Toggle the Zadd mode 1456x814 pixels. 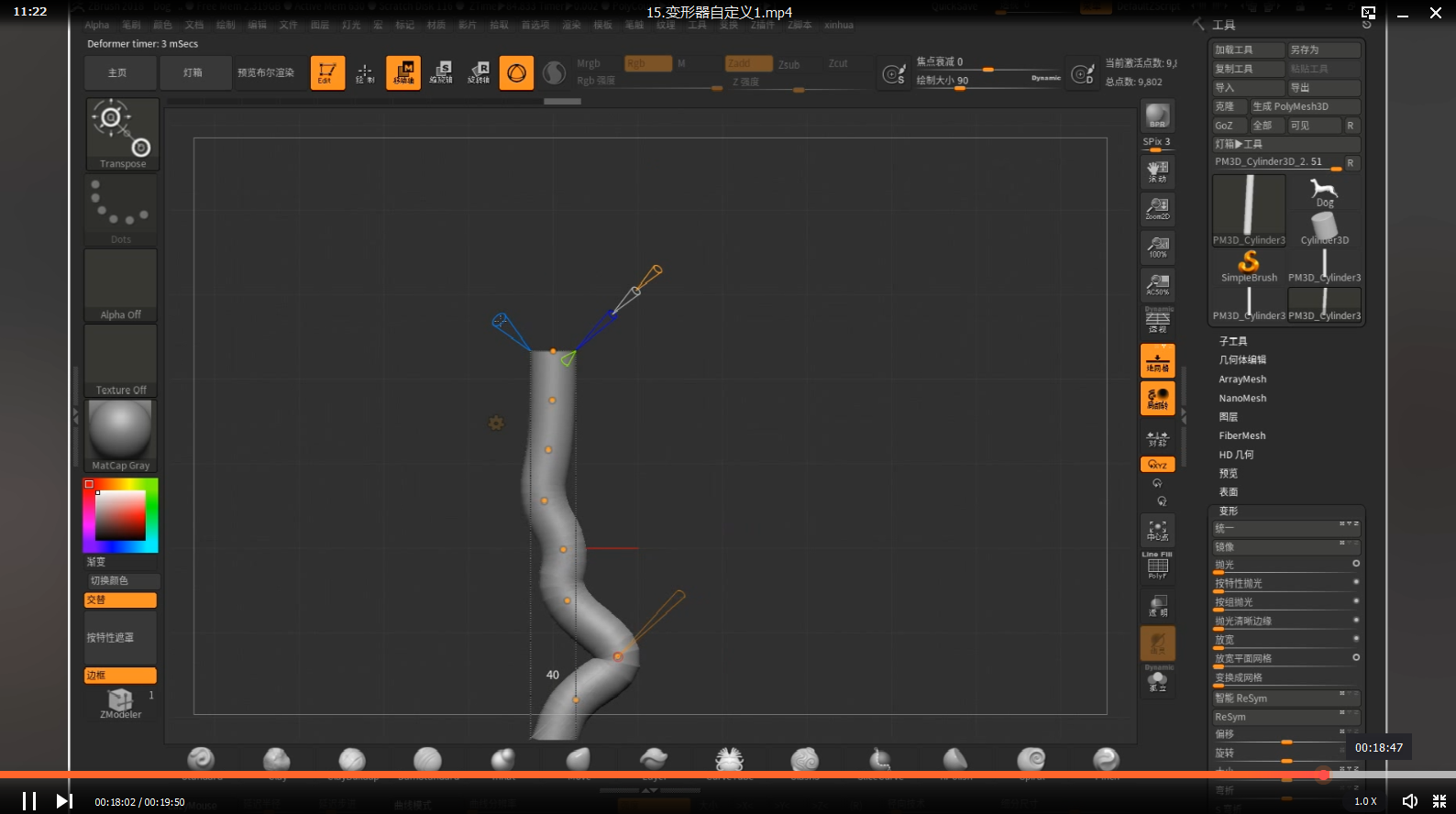[748, 63]
